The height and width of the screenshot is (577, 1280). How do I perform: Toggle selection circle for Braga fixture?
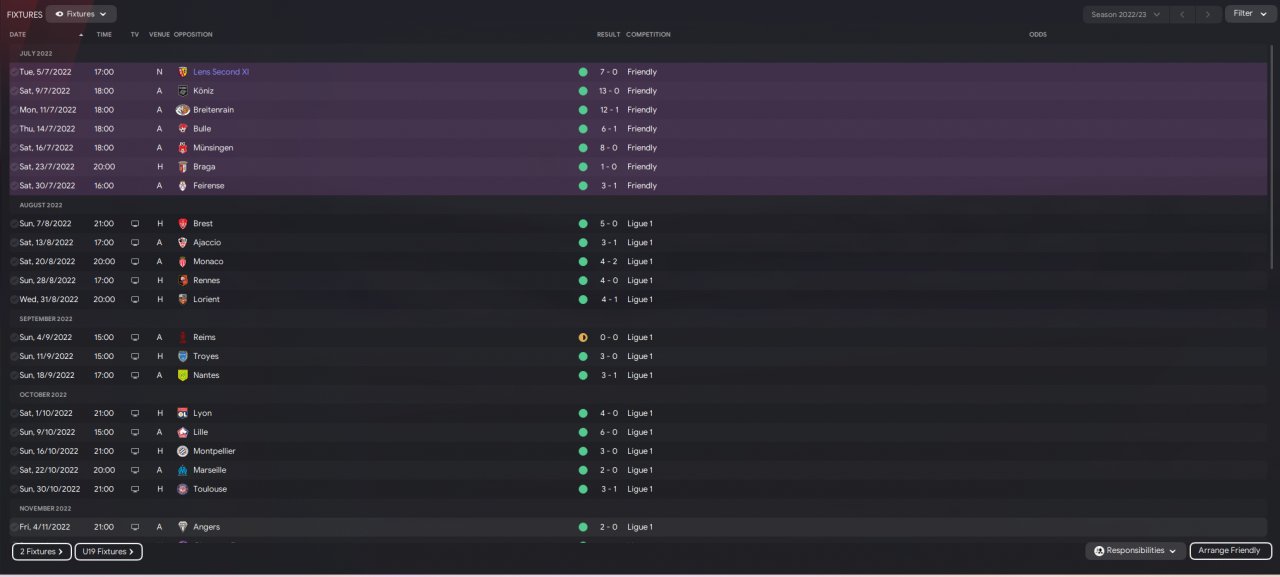click(x=14, y=167)
